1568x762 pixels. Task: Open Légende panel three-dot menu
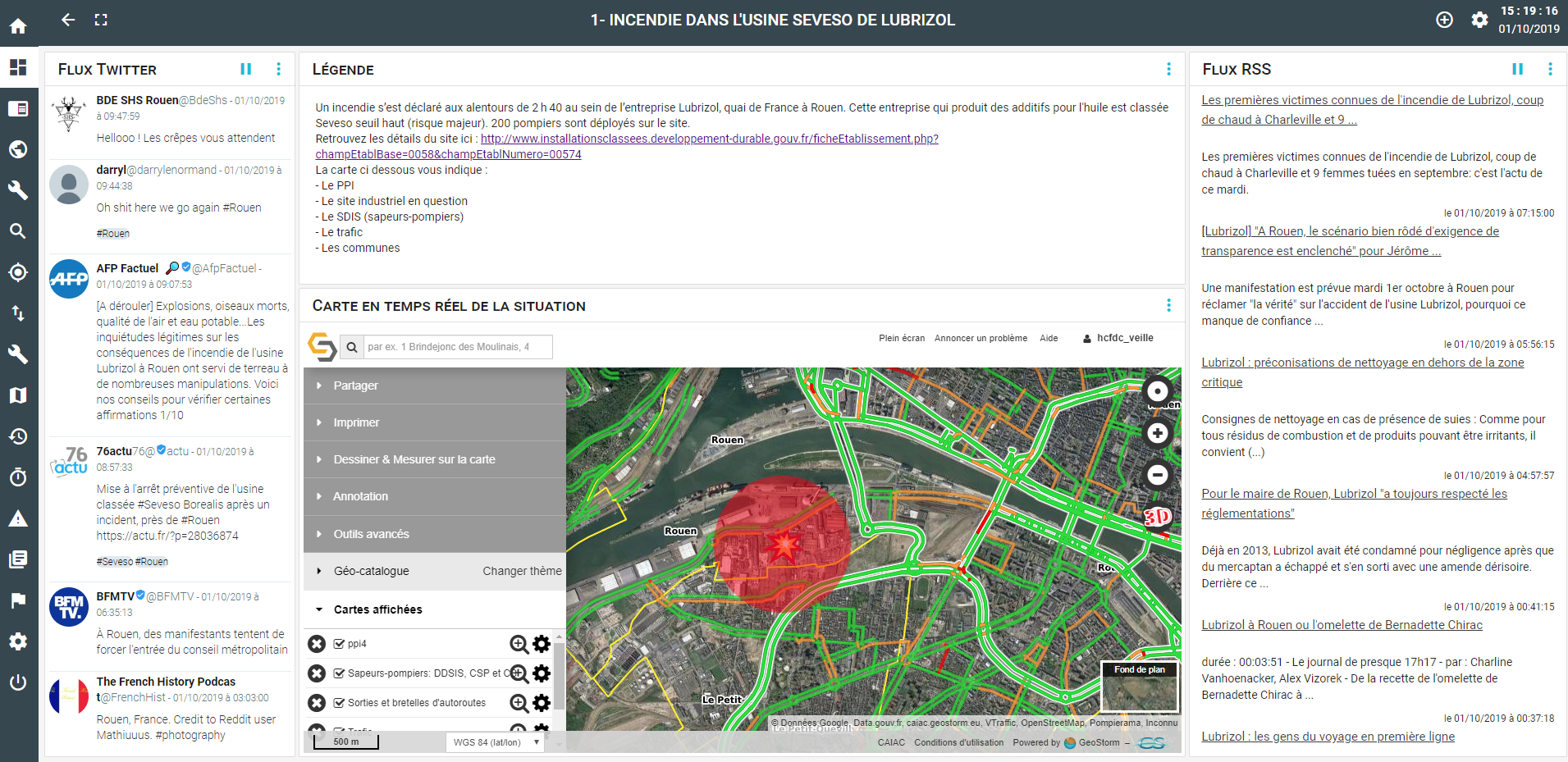tap(1168, 69)
